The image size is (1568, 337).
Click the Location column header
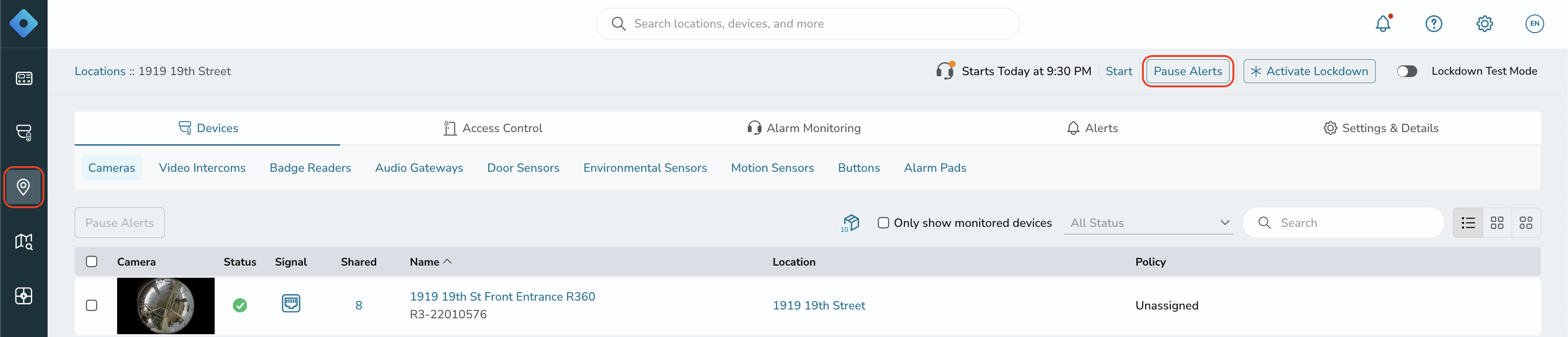pyautogui.click(x=794, y=261)
